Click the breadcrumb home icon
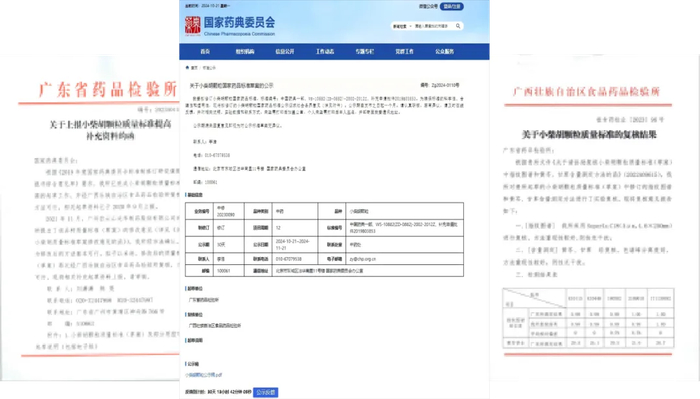The width and height of the screenshot is (700, 399). 187,67
